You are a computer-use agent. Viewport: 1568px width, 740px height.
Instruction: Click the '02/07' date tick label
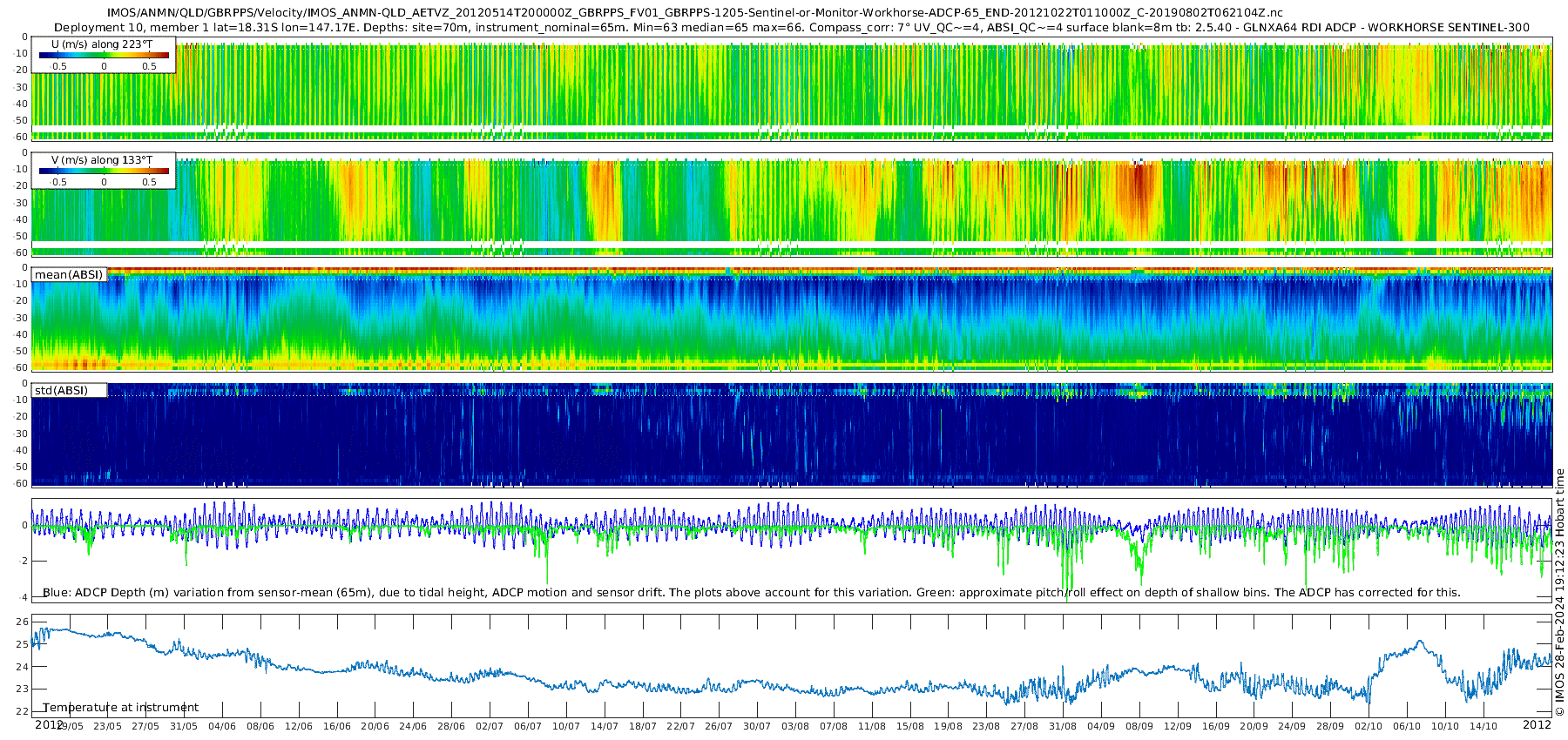(490, 726)
